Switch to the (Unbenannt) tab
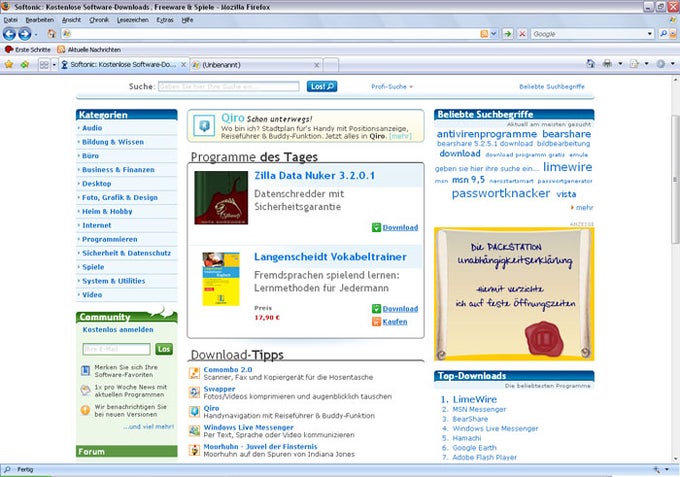680x477 pixels. point(256,65)
